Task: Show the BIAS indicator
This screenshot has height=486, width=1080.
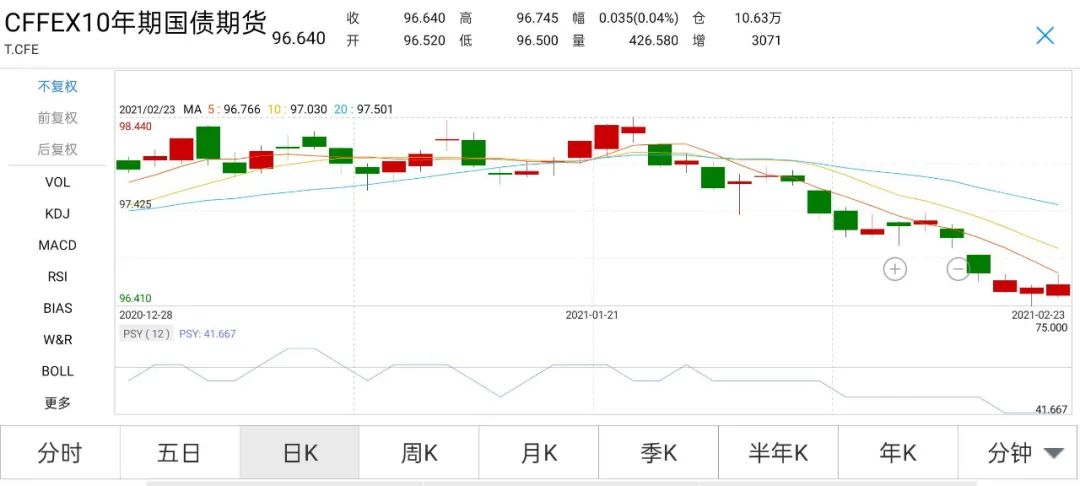Action: coord(57,308)
